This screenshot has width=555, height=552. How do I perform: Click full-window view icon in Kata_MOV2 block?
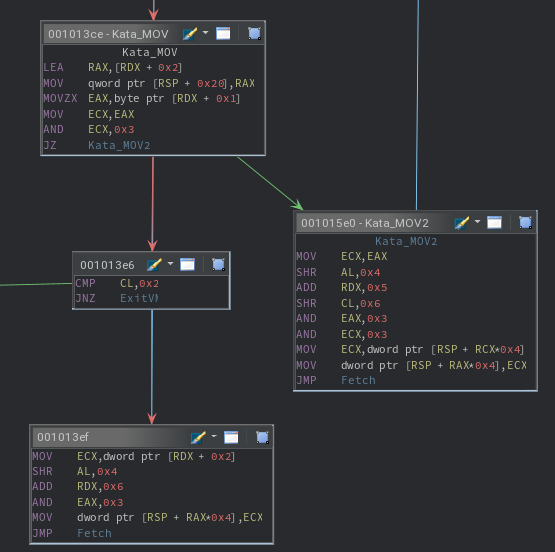[x=494, y=223]
